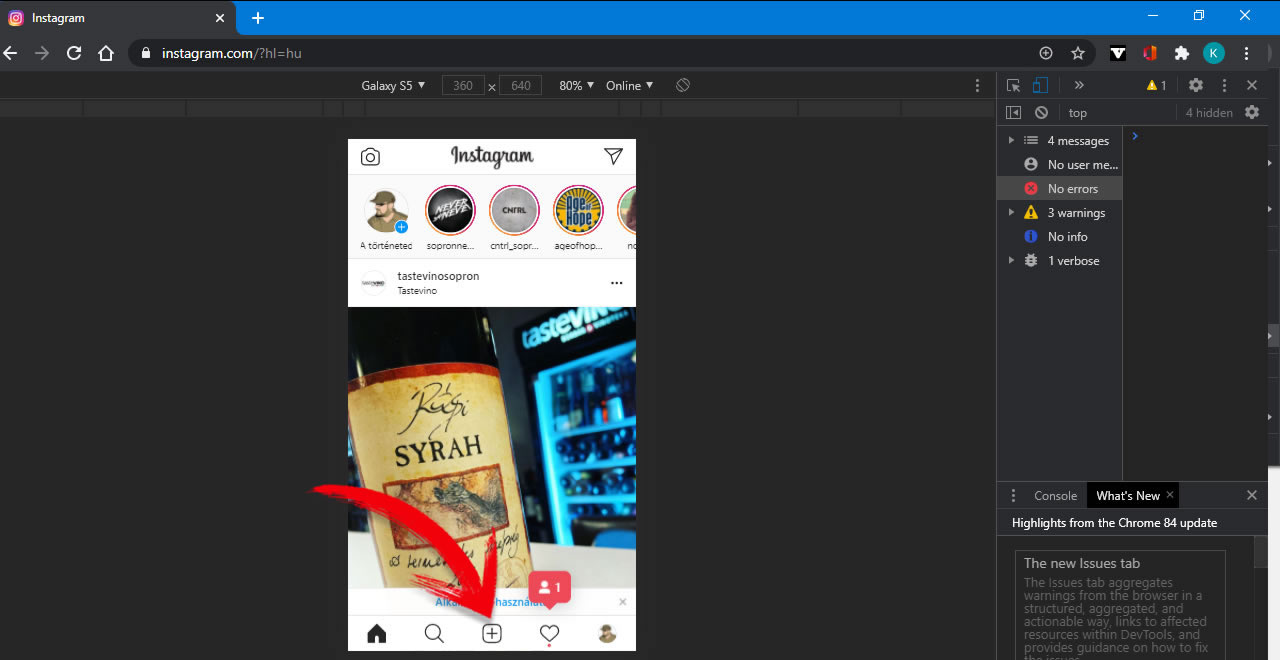1280x660 pixels.
Task: Click the new follower notification bubble
Action: (x=550, y=588)
